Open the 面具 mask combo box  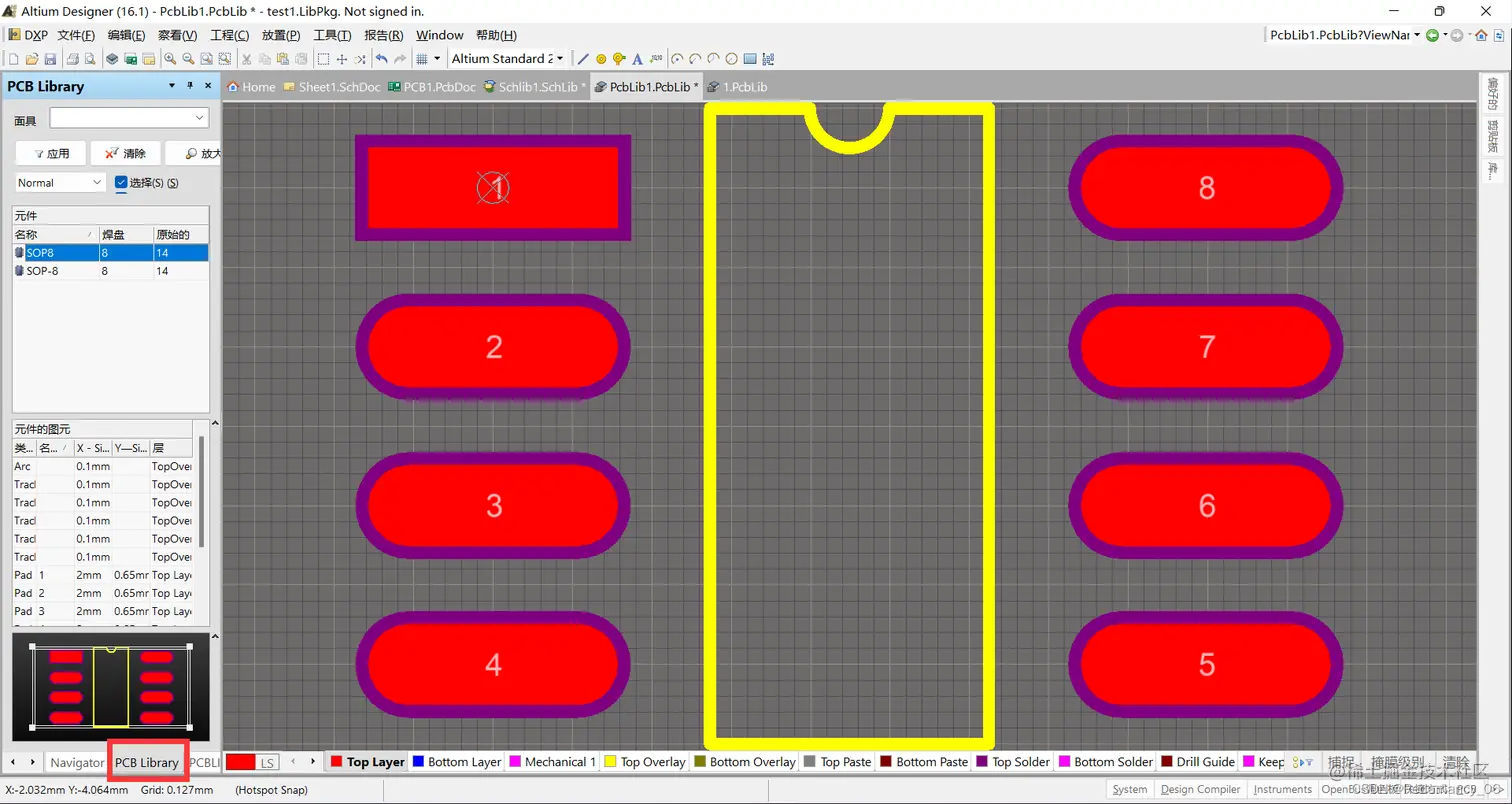coord(129,118)
